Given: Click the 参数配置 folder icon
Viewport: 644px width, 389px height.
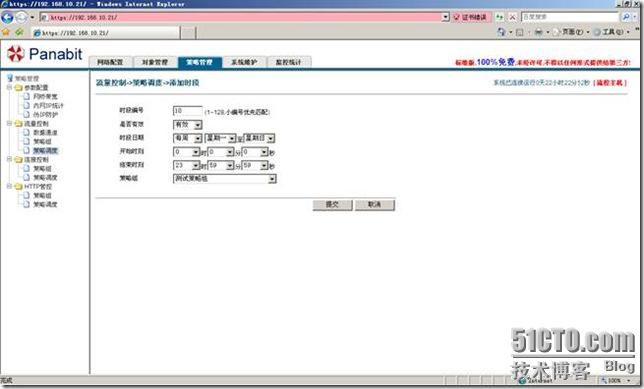Looking at the screenshot, I should pos(18,87).
